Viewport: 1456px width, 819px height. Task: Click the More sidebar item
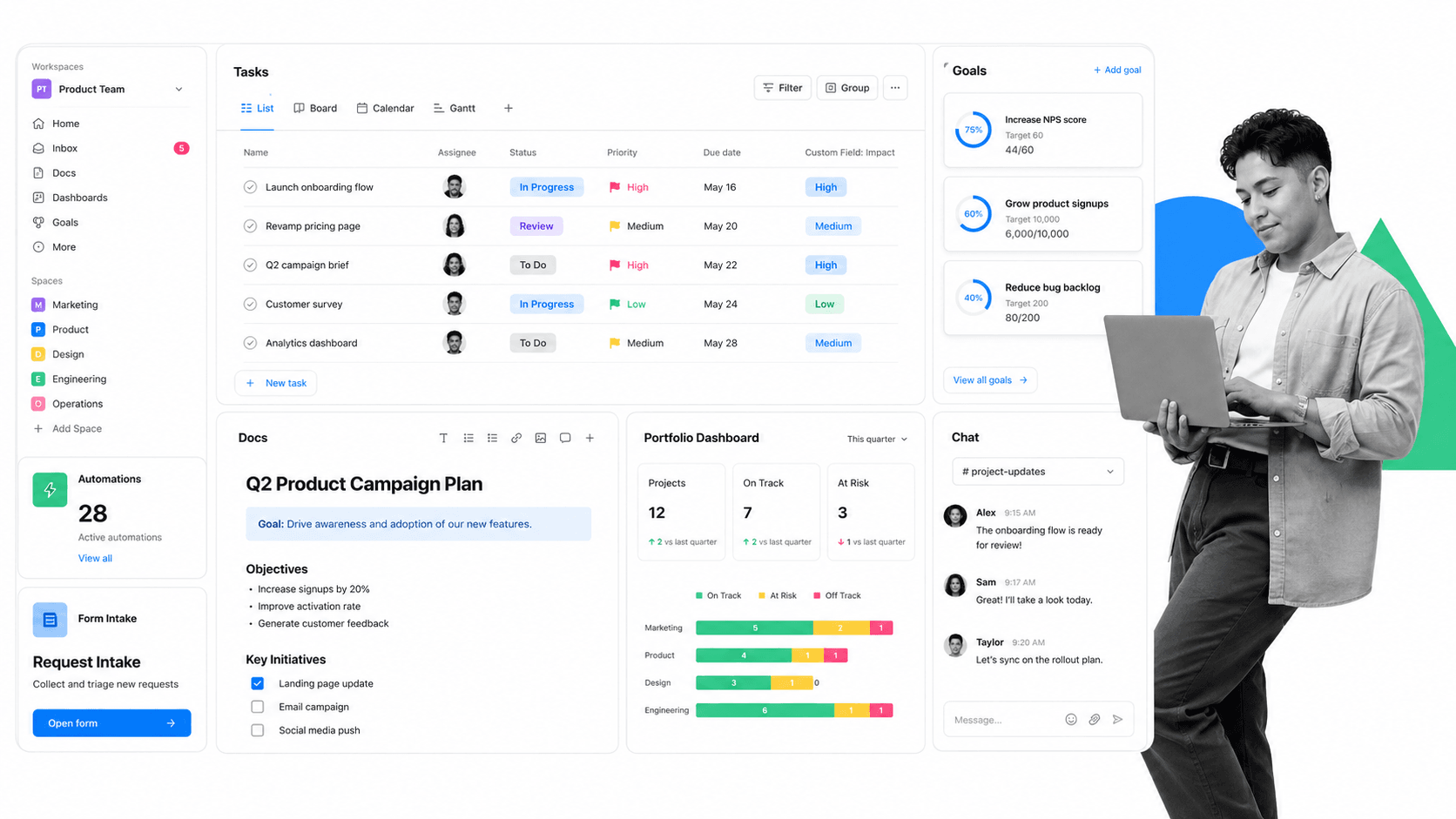54,247
